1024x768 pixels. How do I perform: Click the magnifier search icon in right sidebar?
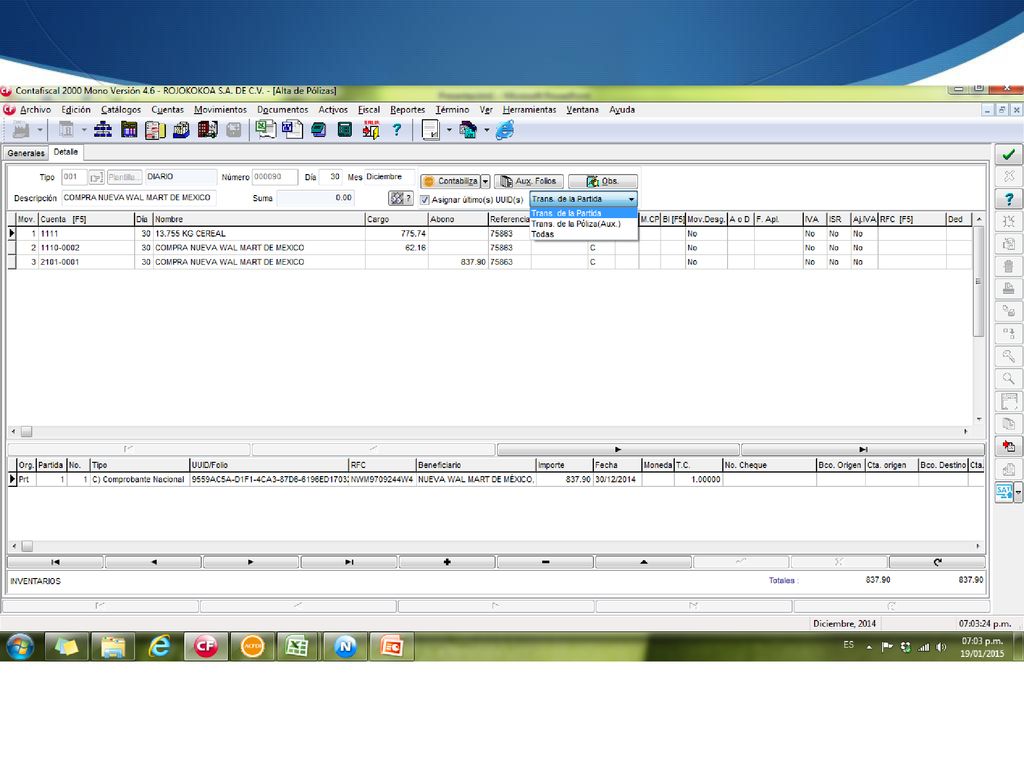pyautogui.click(x=1008, y=379)
